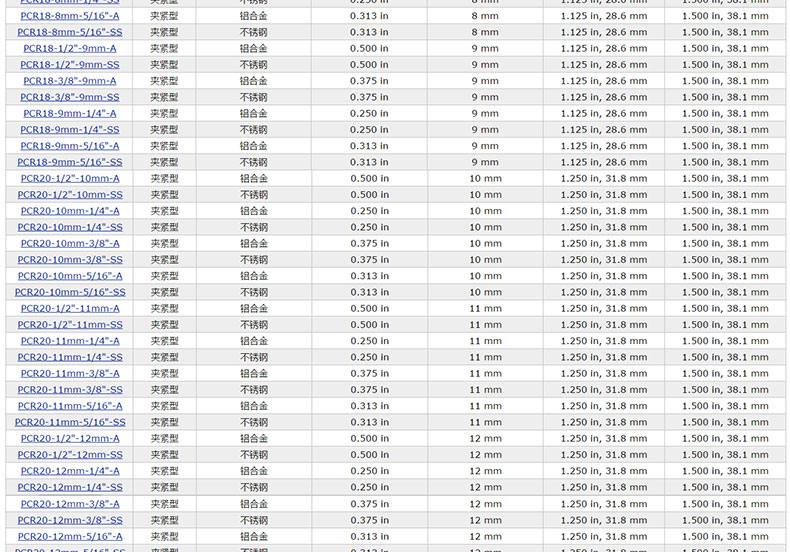
Task: Select the PCR20-10mm-5/16"-A link
Action: pyautogui.click(x=69, y=276)
